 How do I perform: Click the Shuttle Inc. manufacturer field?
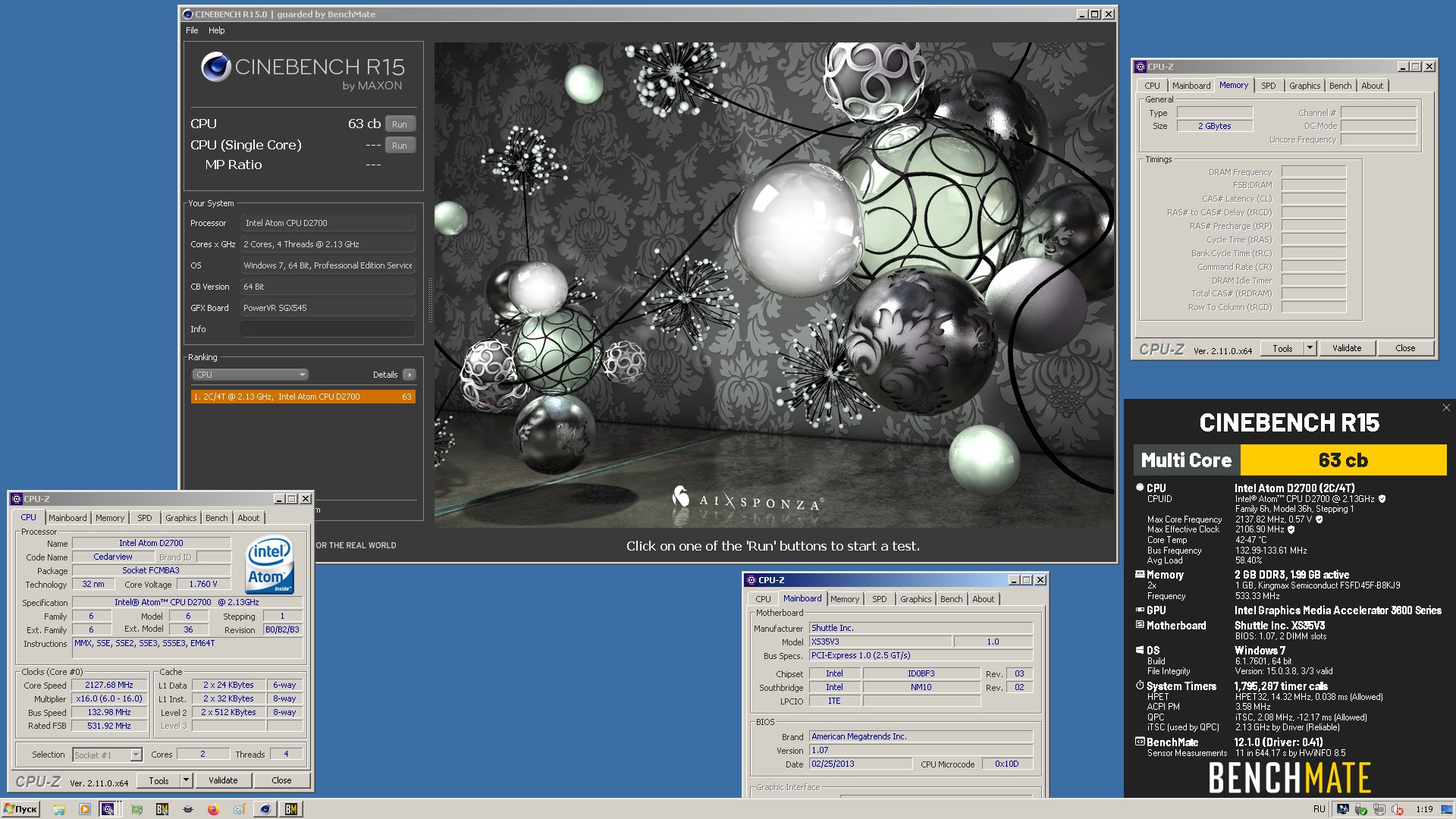click(x=921, y=628)
